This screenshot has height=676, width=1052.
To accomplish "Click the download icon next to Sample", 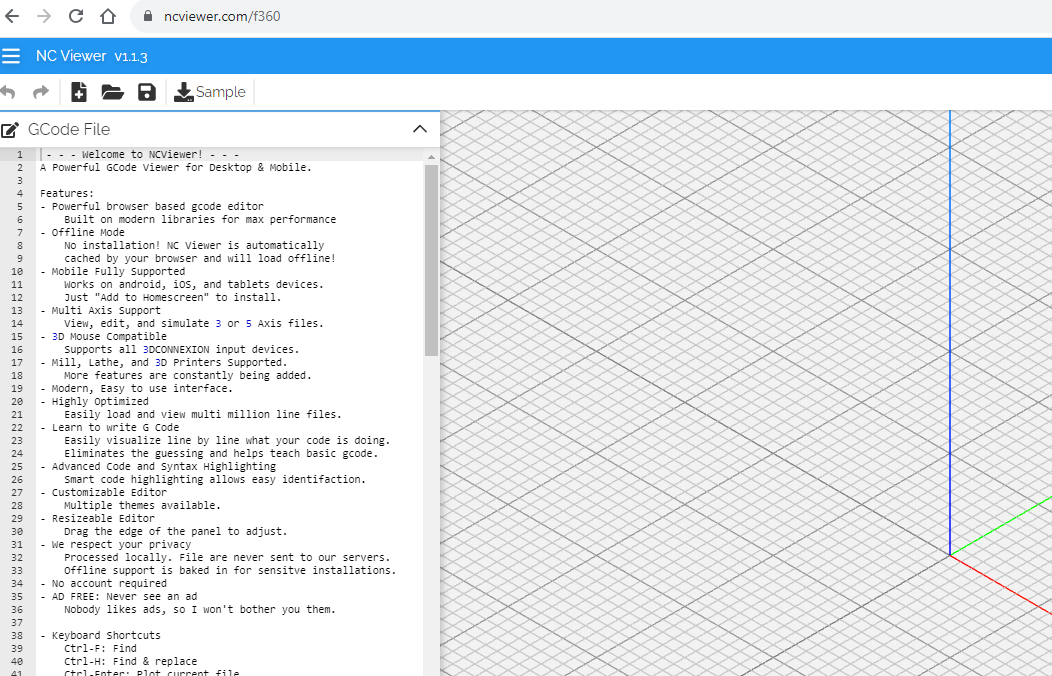I will (182, 91).
